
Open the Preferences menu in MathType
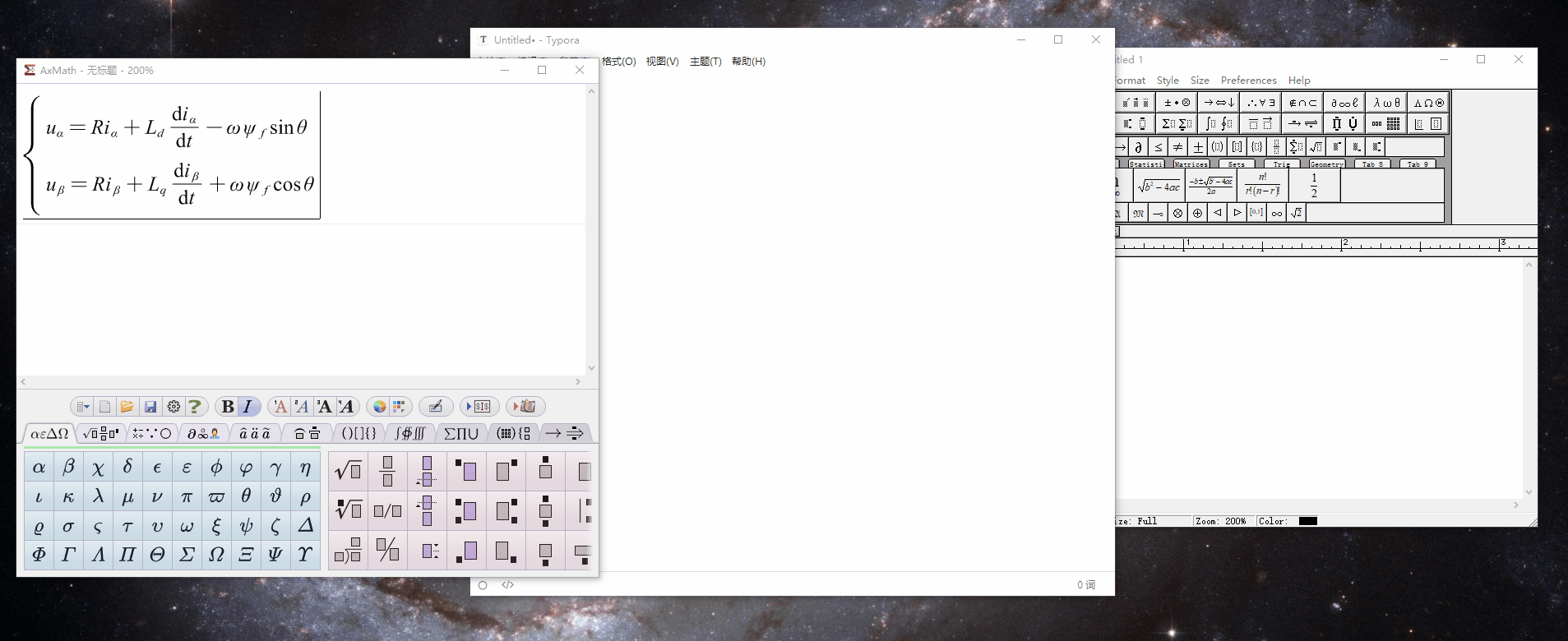(1248, 81)
